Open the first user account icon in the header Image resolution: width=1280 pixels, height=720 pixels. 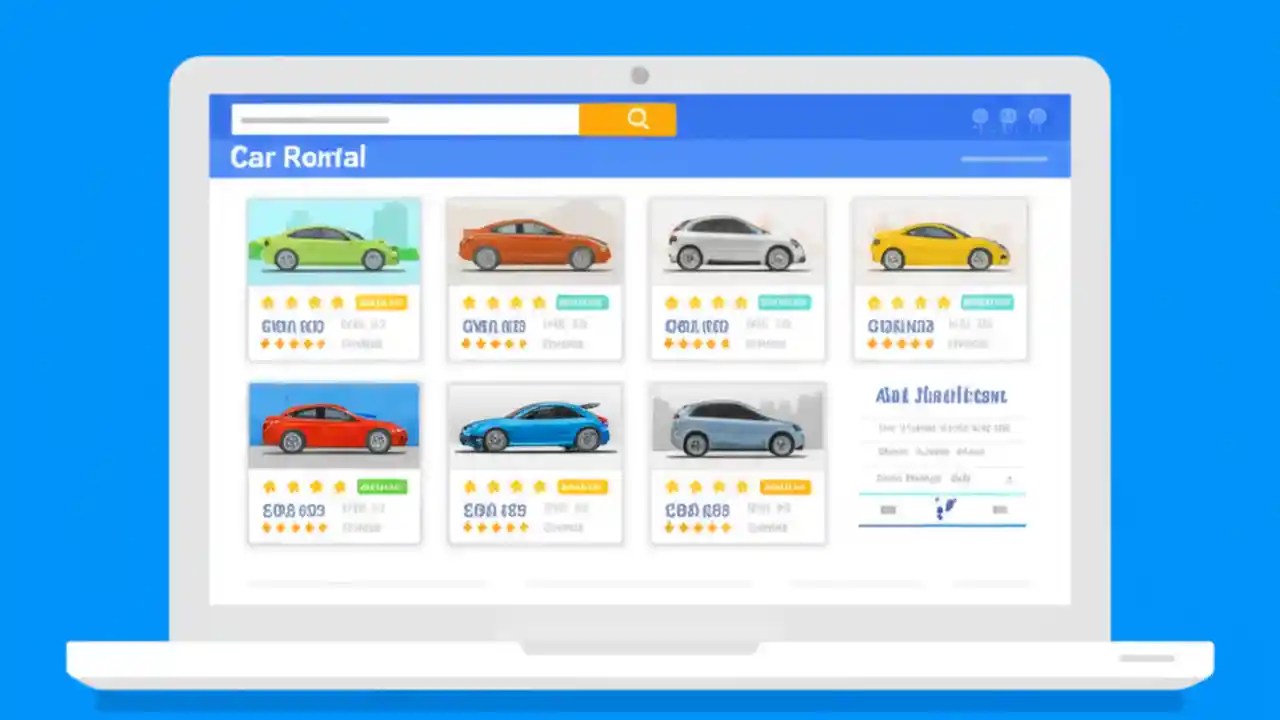pyautogui.click(x=980, y=118)
